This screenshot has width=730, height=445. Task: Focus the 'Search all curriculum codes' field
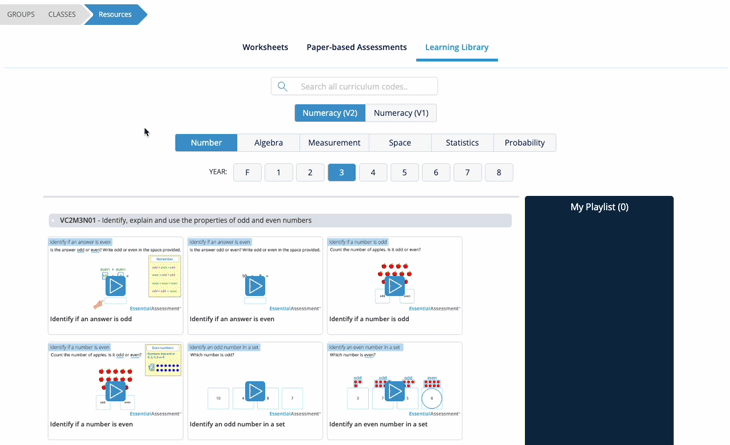point(354,87)
